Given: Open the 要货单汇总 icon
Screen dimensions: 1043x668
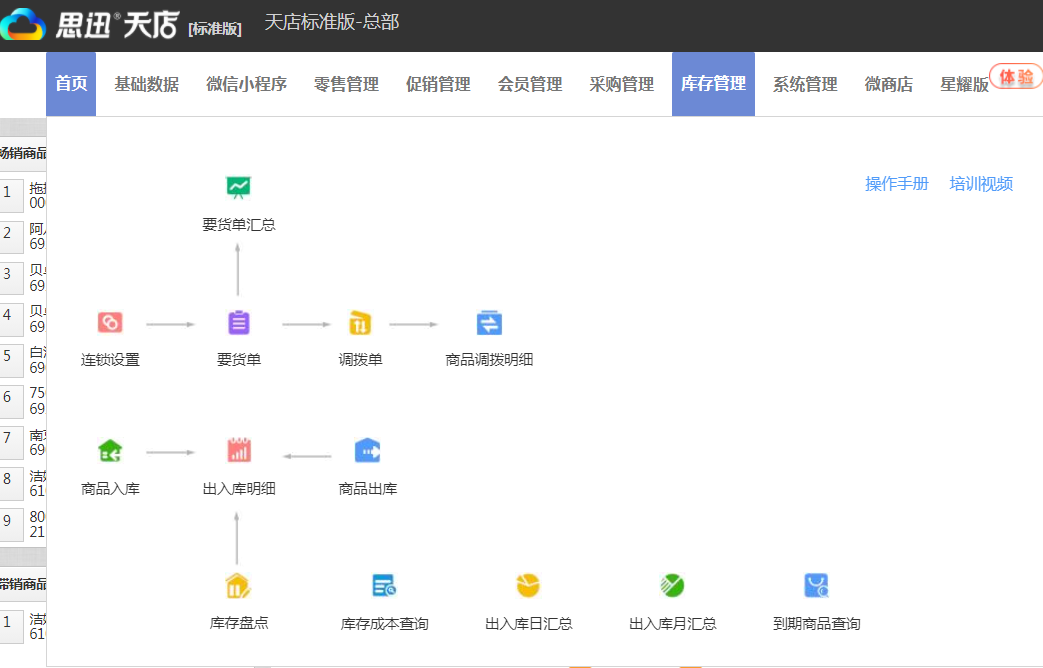Looking at the screenshot, I should 237,186.
